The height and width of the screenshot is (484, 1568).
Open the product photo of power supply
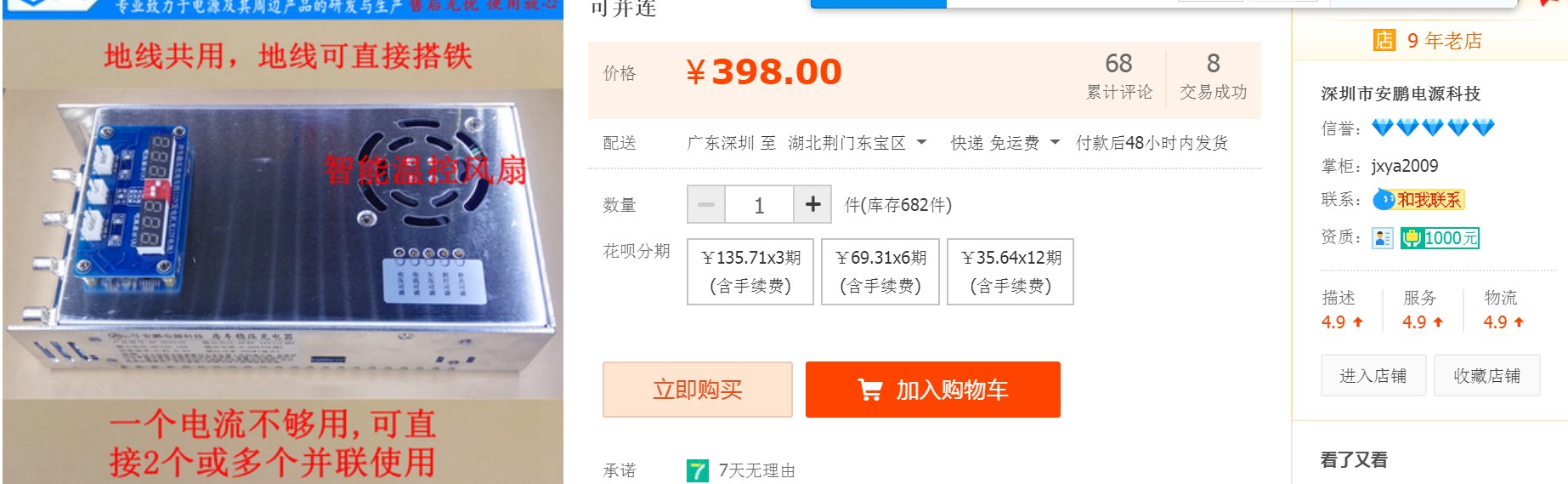pos(283,242)
